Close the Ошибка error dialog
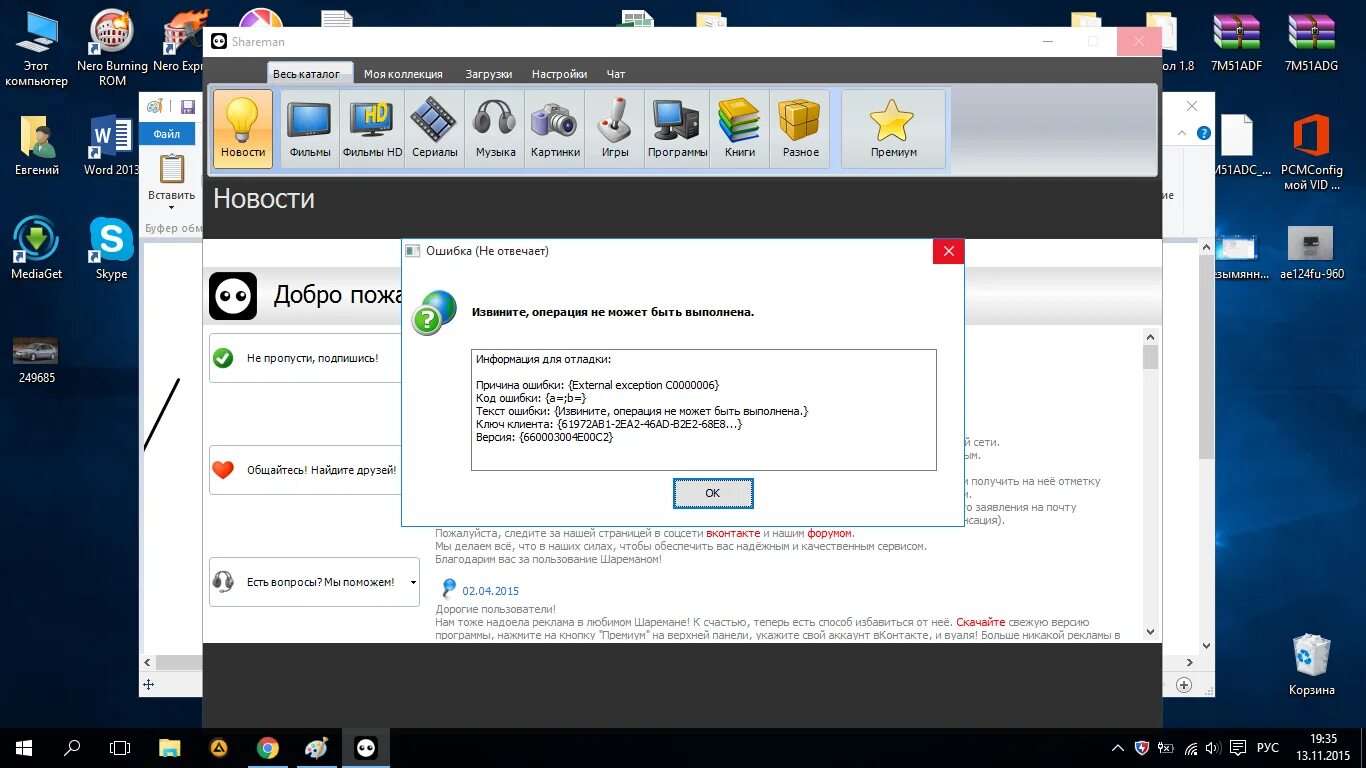The image size is (1366, 768). point(948,251)
